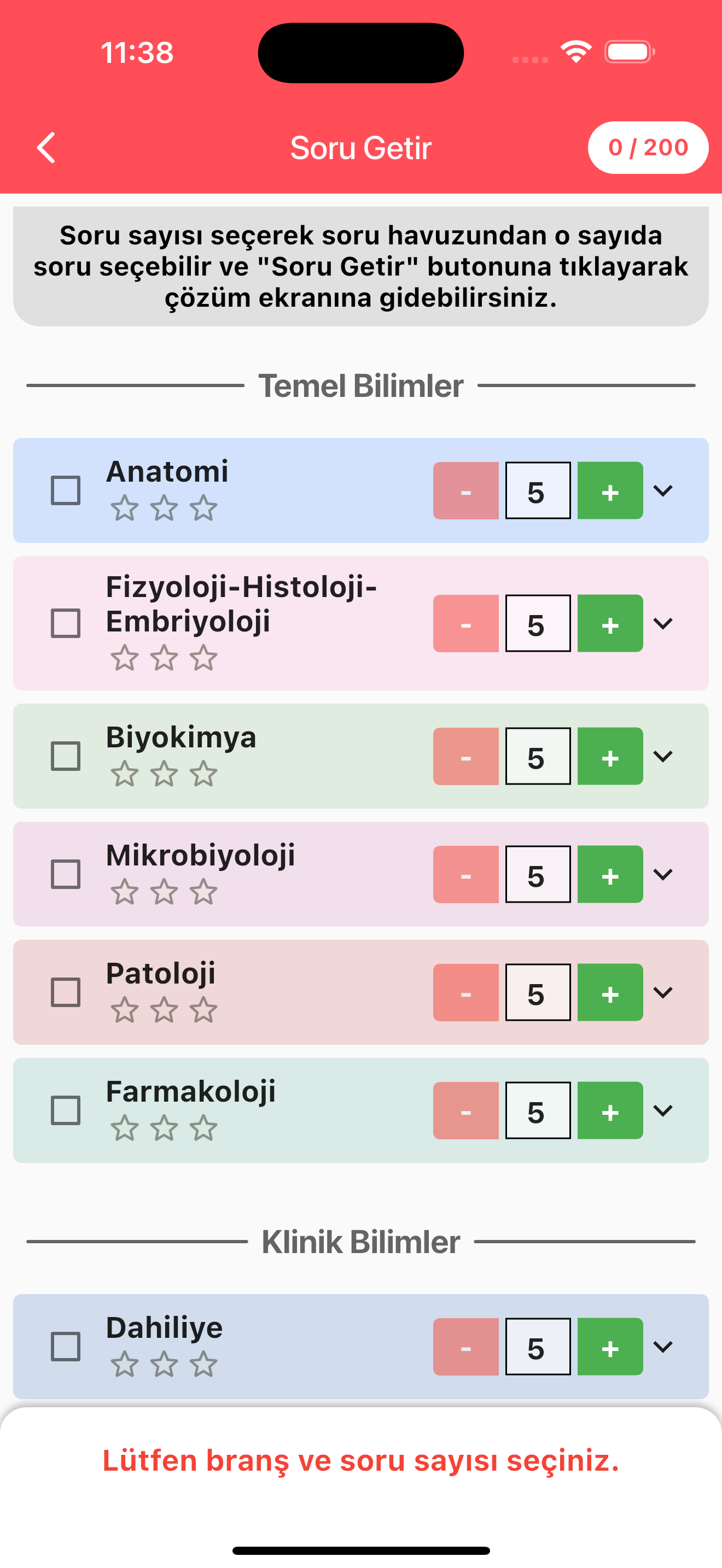Expand the Anatomi subtopics chevron
The width and height of the screenshot is (722, 1568).
[x=663, y=490]
